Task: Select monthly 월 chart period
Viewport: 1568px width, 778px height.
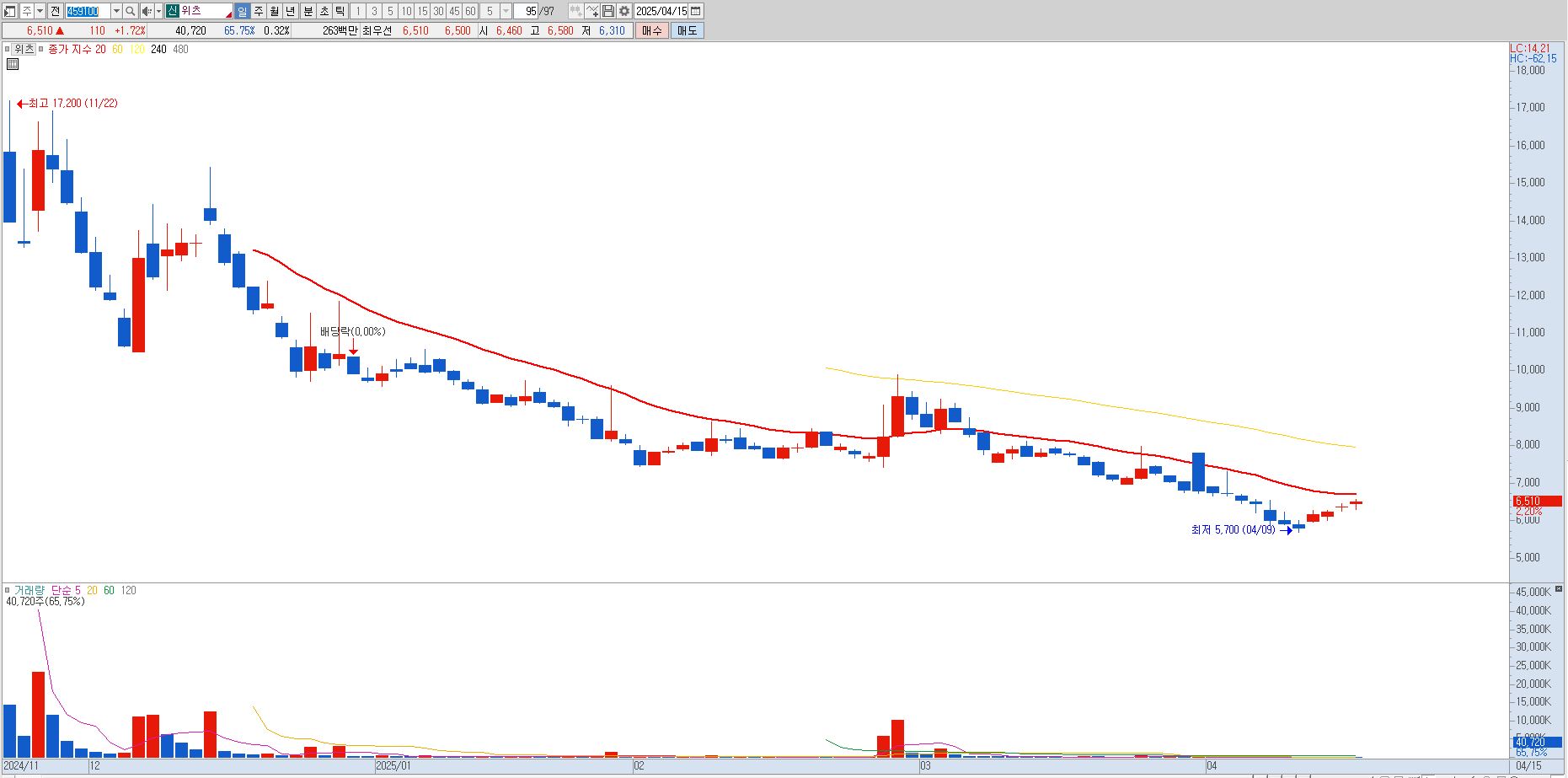Action: pos(275,11)
